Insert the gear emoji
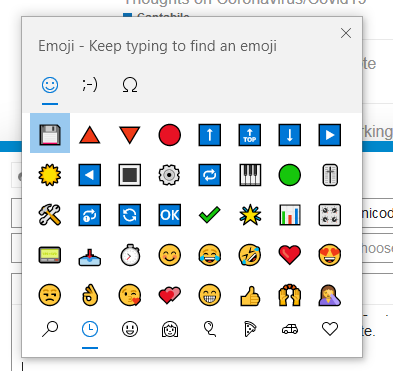Viewport: 393px width, 371px height. [x=170, y=175]
